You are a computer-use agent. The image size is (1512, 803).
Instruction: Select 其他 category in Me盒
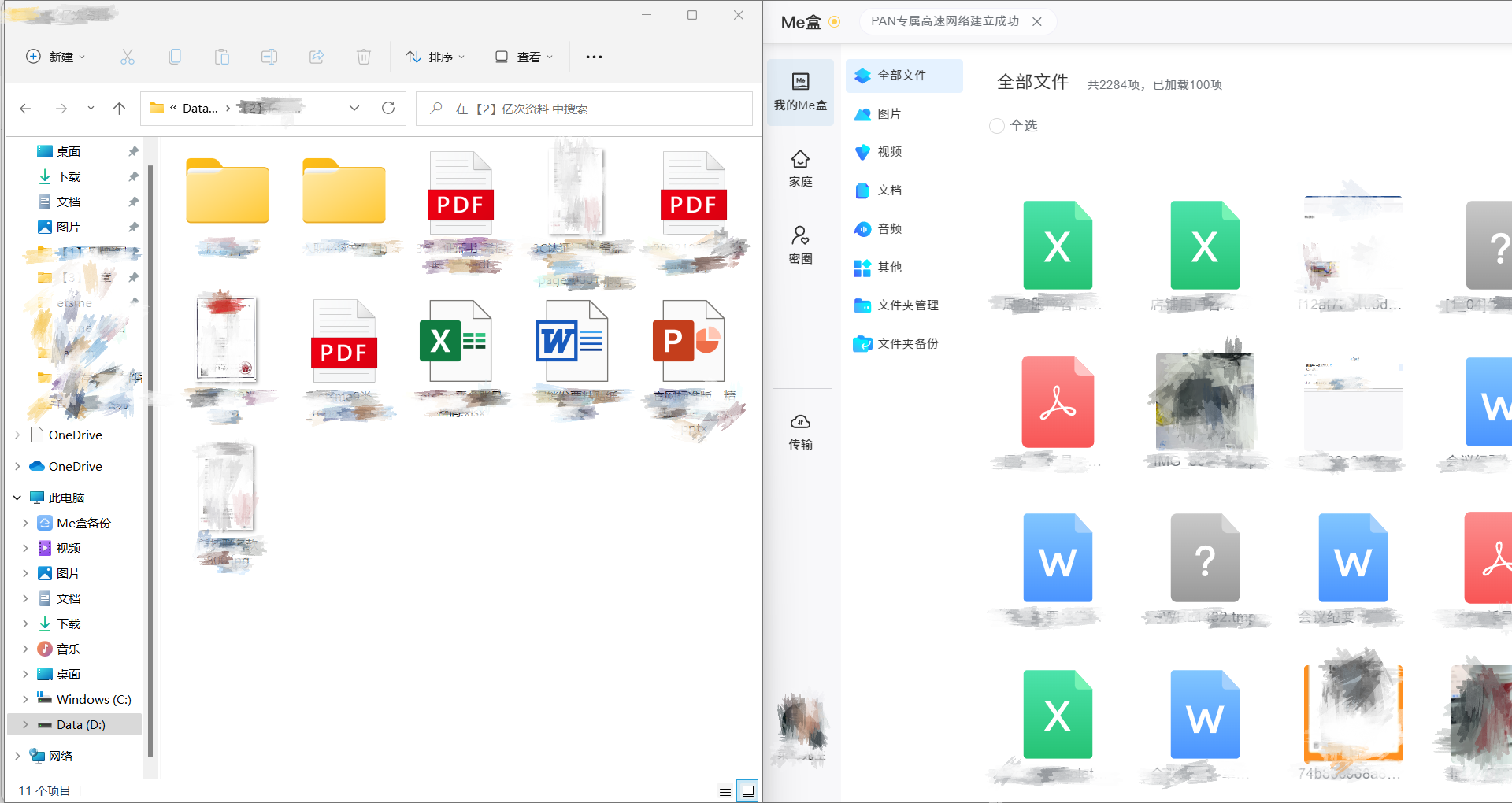tap(904, 268)
